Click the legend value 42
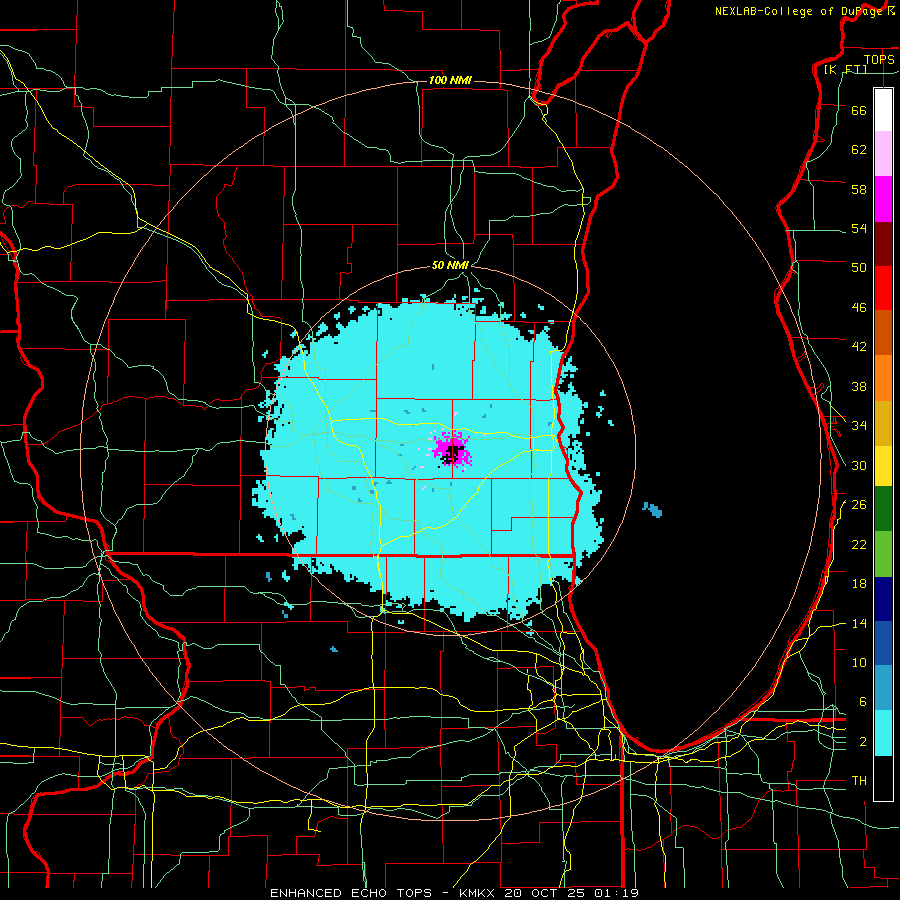The width and height of the screenshot is (900, 900). point(859,346)
